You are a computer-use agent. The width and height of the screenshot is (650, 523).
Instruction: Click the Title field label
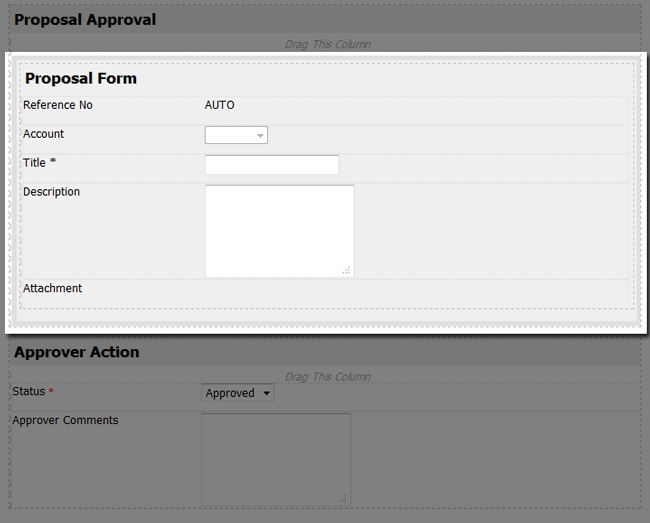(35, 162)
